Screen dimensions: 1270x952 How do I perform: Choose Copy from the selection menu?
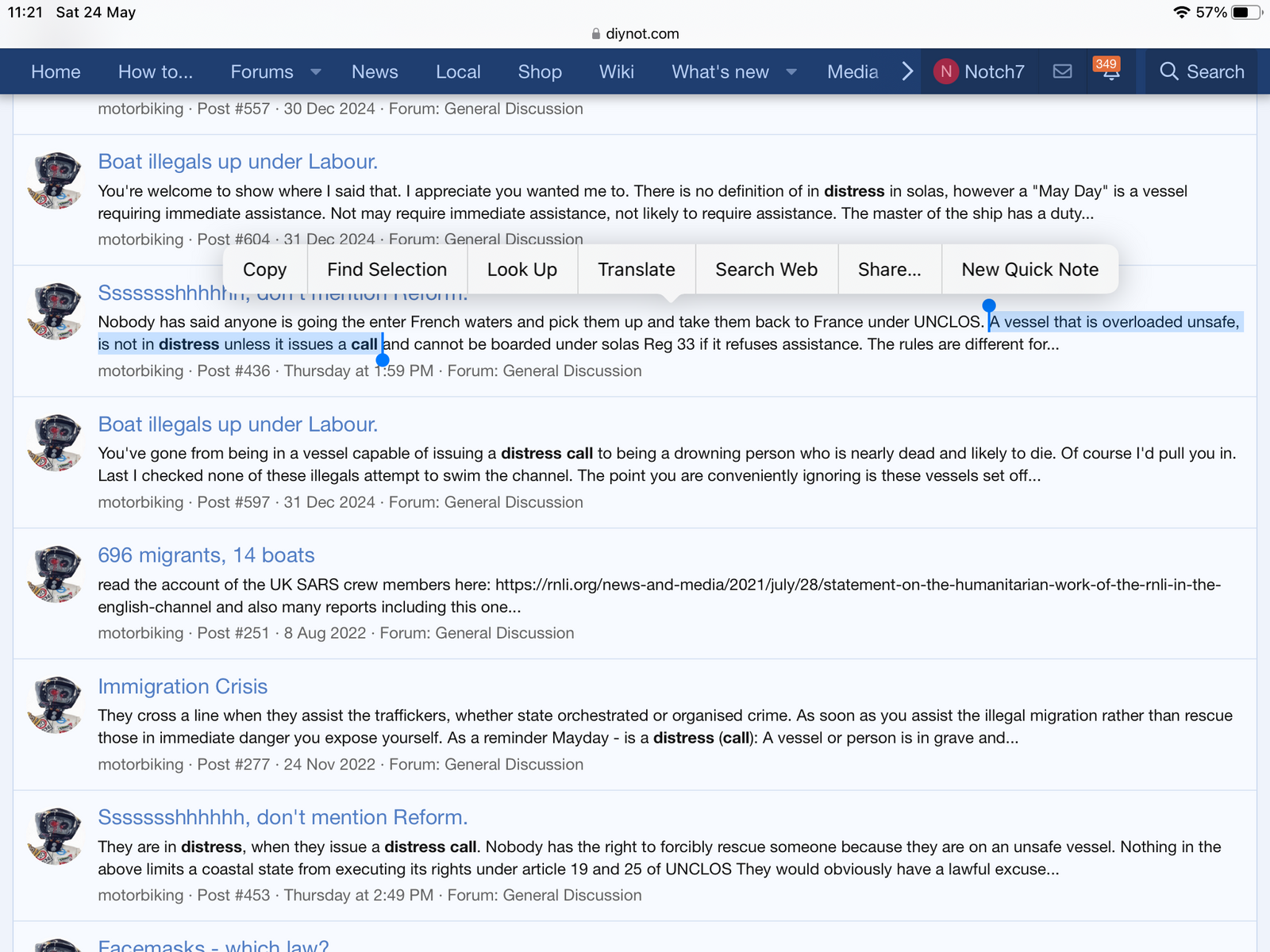pyautogui.click(x=264, y=270)
